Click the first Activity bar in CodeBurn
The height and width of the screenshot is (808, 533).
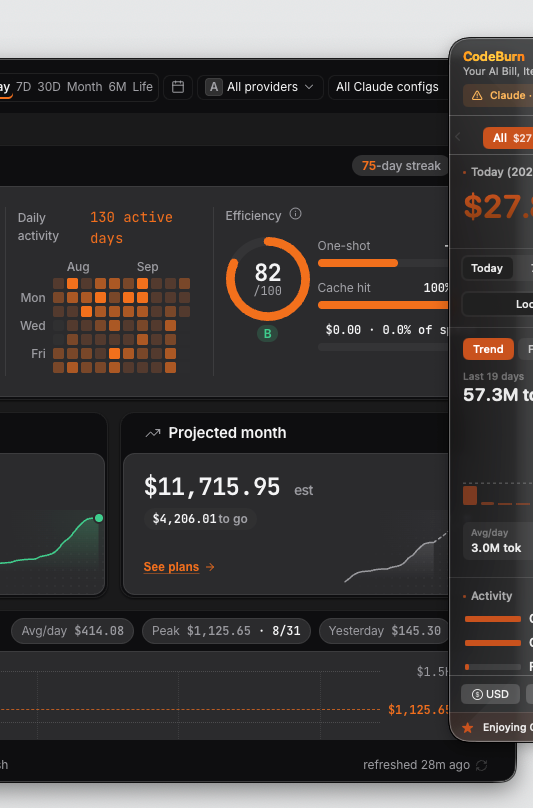tap(493, 619)
